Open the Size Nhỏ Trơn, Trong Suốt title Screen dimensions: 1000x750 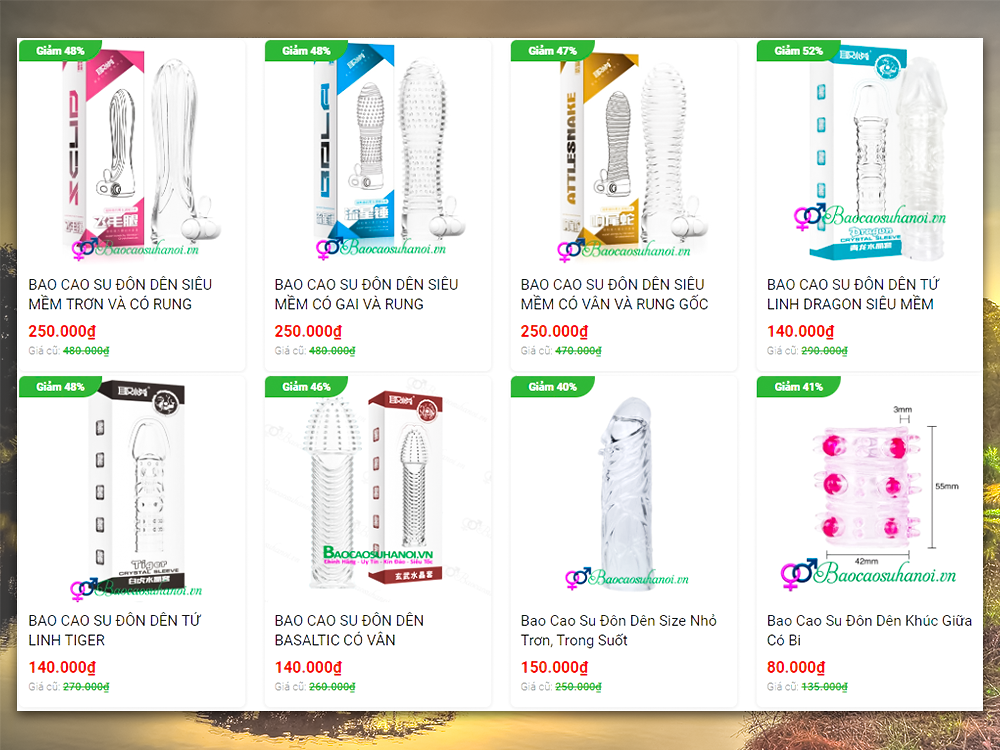click(619, 630)
